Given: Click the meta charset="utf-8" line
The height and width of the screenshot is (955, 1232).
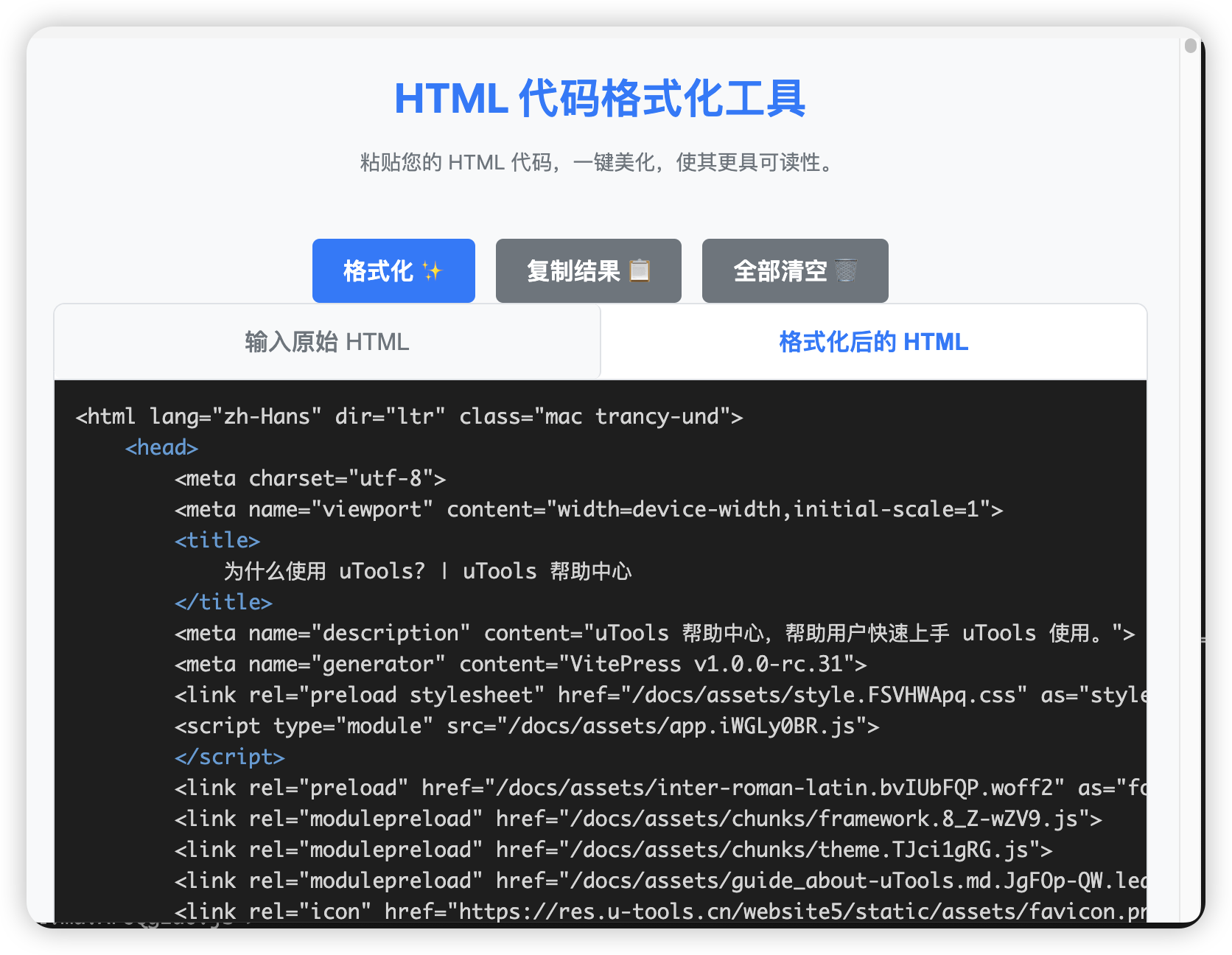Looking at the screenshot, I should click(x=310, y=479).
